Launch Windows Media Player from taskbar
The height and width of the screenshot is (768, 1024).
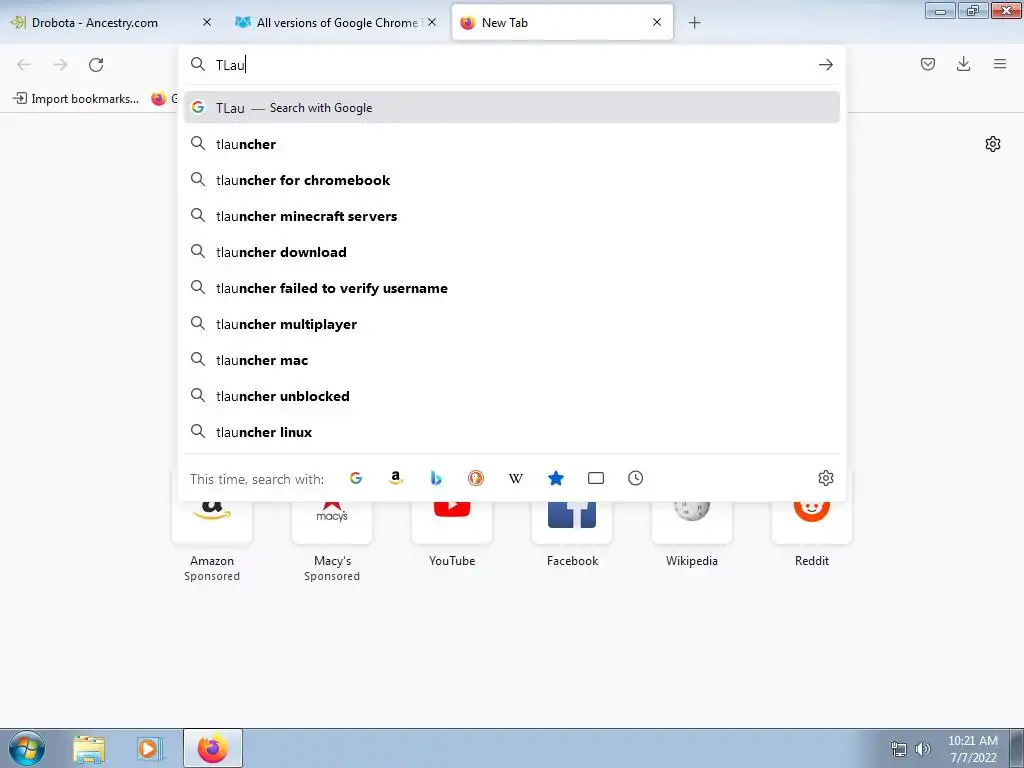148,749
